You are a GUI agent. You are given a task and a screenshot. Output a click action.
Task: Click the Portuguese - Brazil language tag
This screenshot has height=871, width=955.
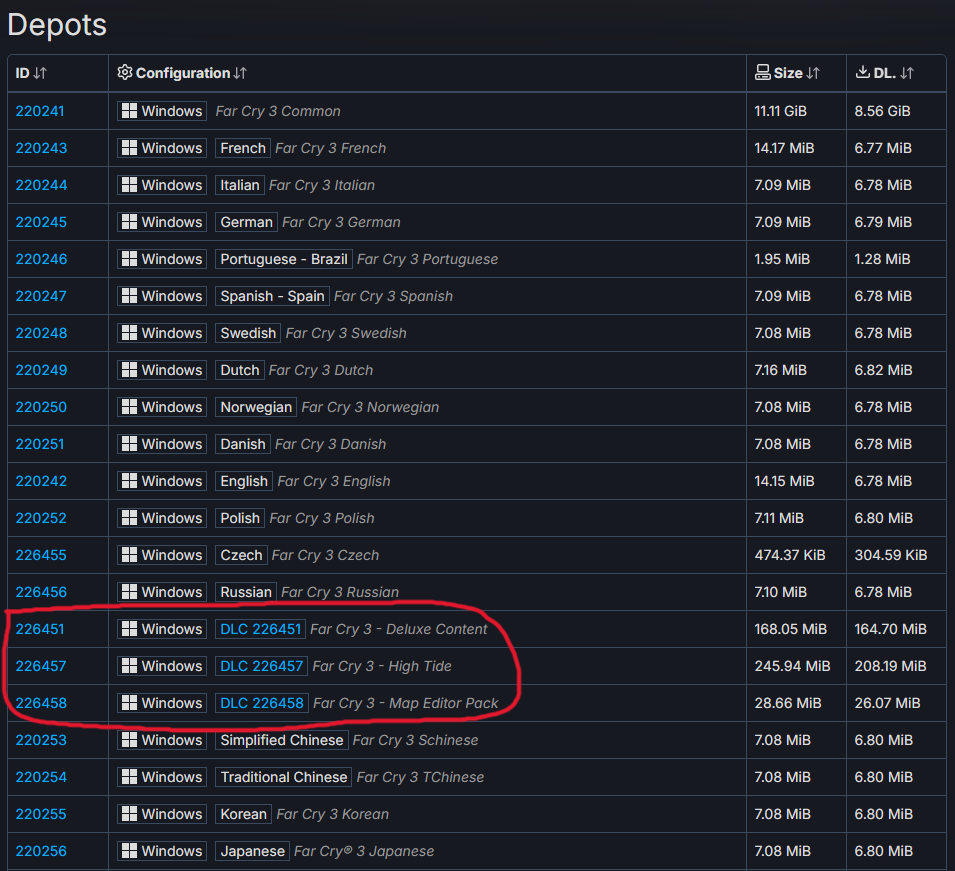tap(284, 259)
